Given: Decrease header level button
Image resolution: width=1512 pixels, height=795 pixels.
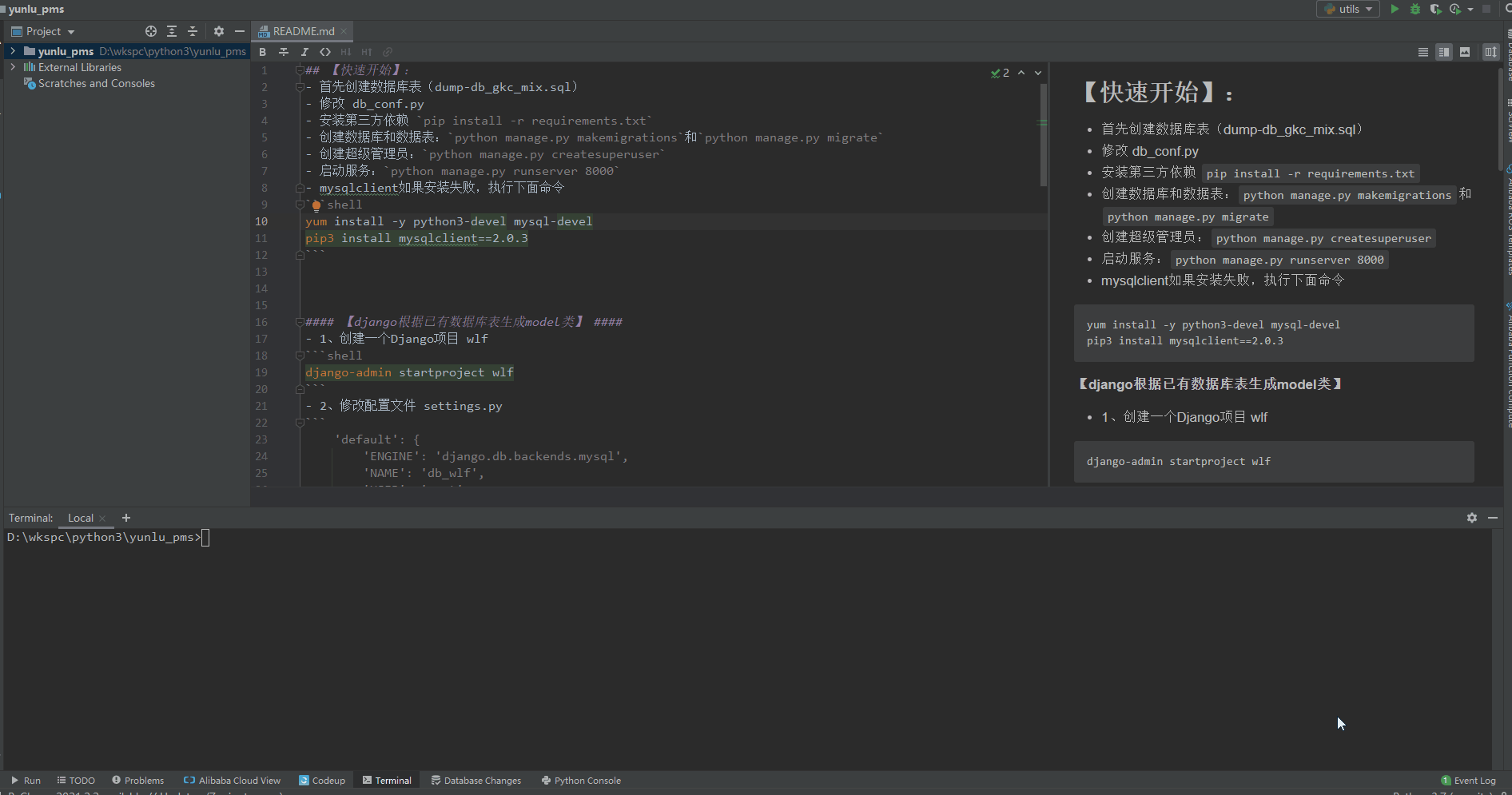Looking at the screenshot, I should point(346,52).
